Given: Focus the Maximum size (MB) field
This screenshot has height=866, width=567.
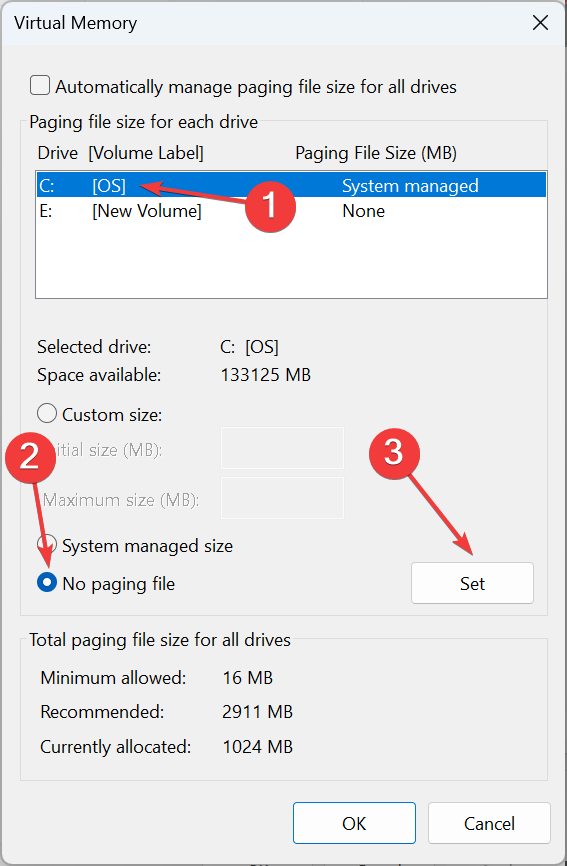Looking at the screenshot, I should (x=282, y=498).
